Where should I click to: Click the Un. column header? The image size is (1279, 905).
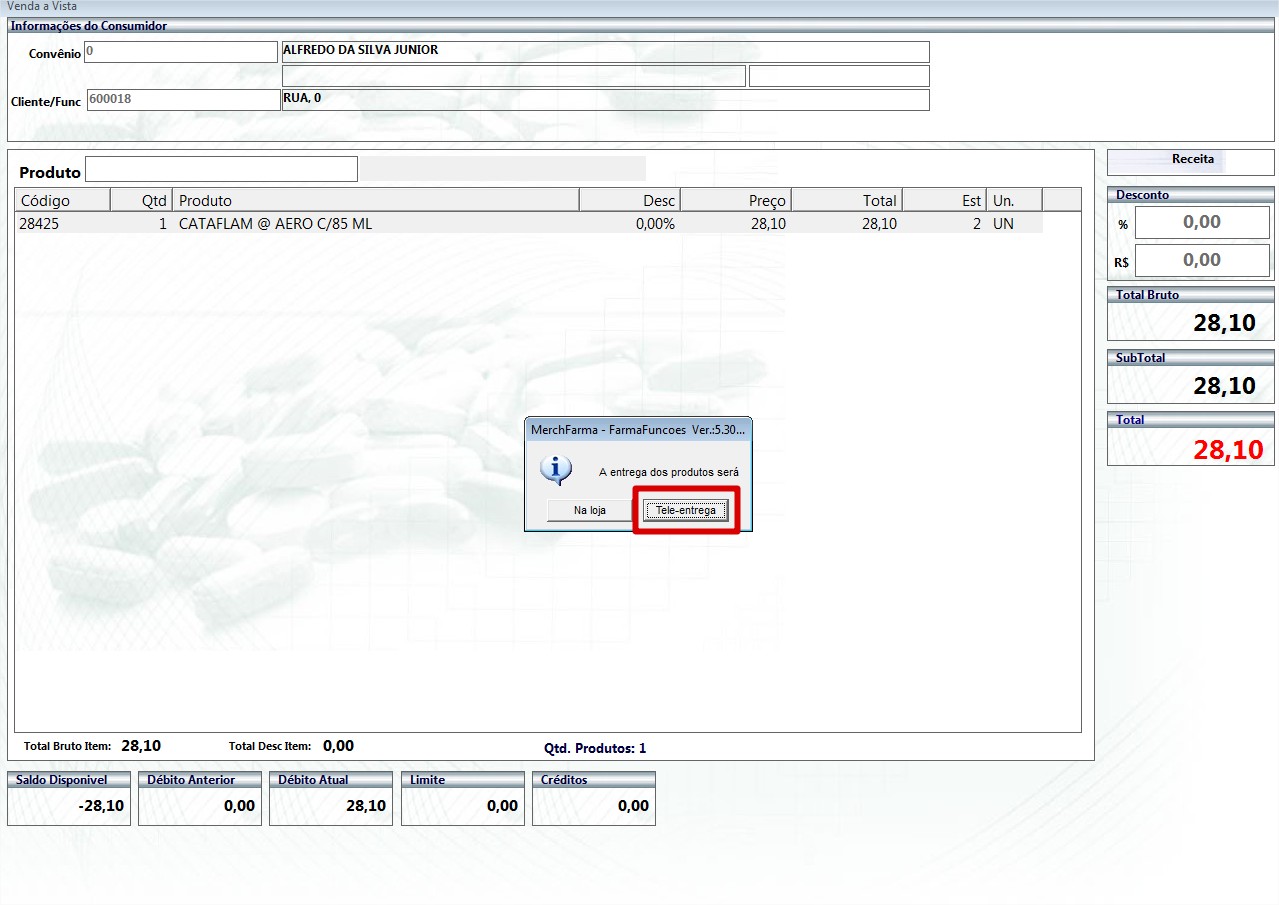(x=1013, y=200)
